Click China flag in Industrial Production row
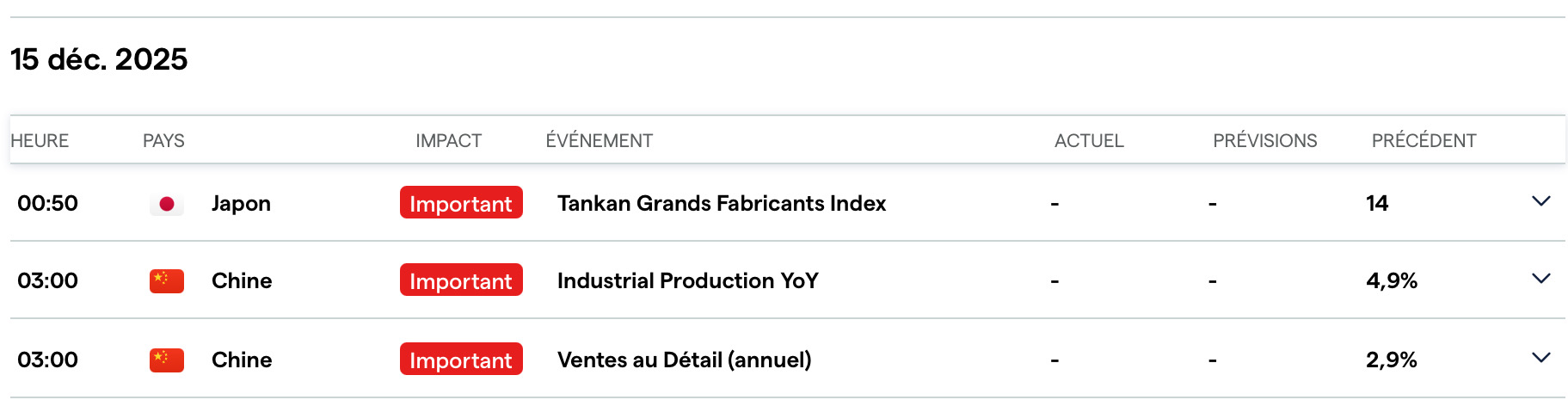 (167, 281)
